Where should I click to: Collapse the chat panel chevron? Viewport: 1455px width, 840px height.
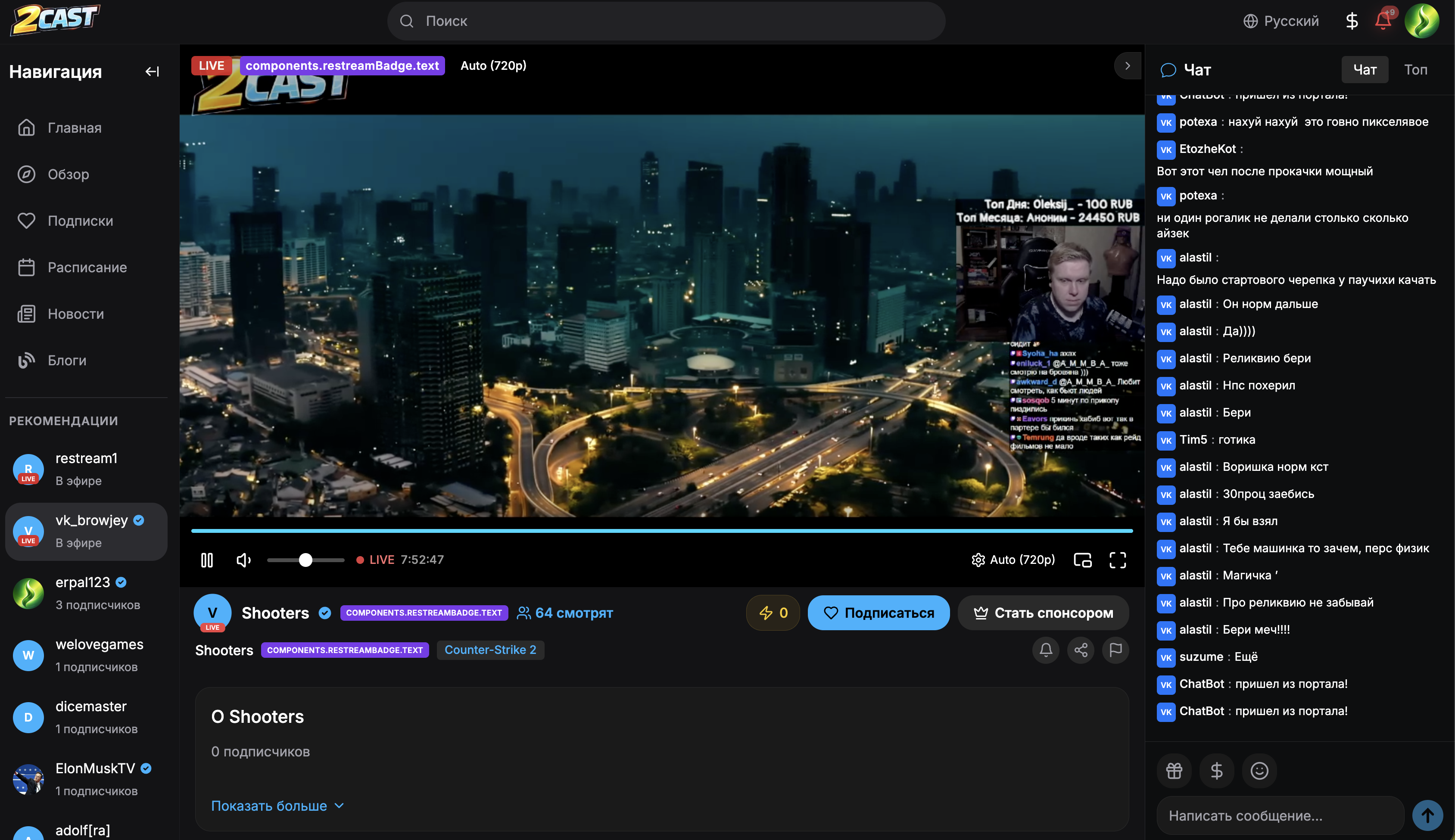1127,66
